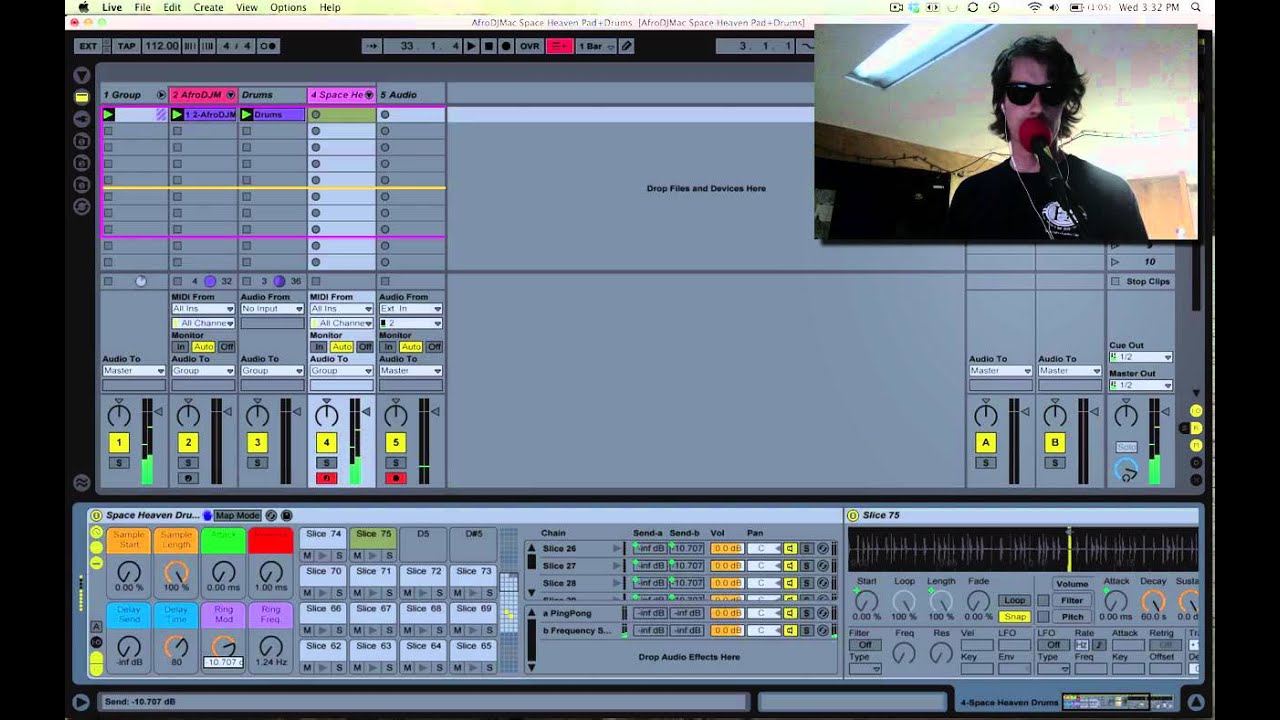Toggle the Follow arrow button

tap(371, 46)
